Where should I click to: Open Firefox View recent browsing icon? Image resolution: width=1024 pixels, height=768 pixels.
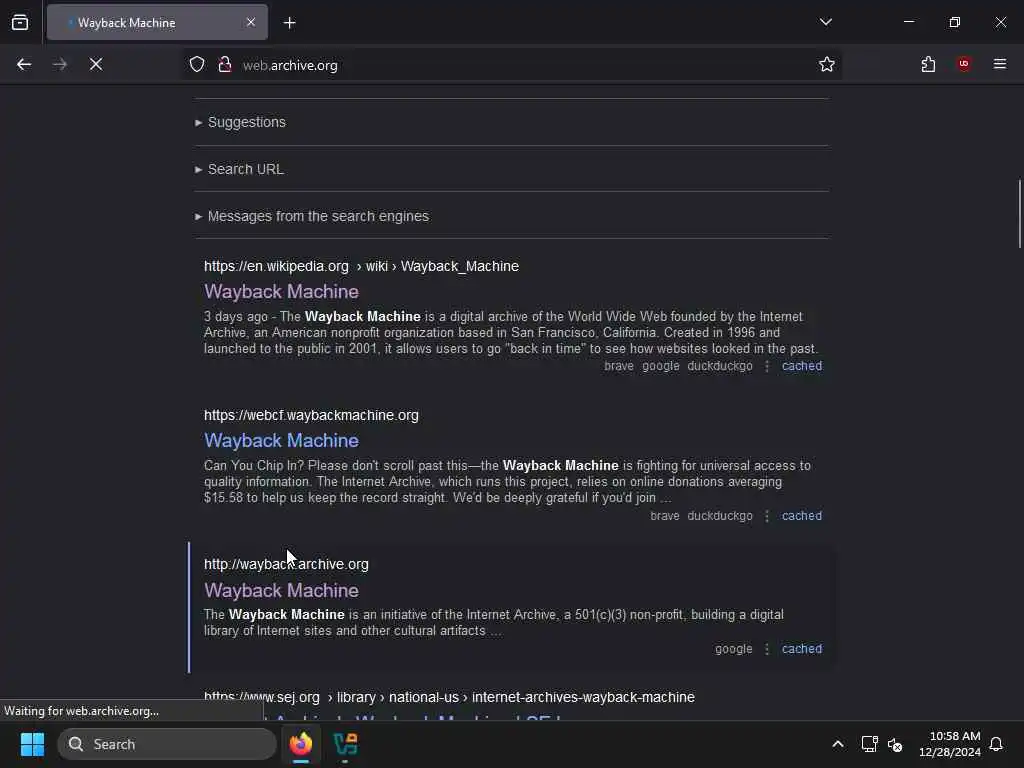(20, 22)
